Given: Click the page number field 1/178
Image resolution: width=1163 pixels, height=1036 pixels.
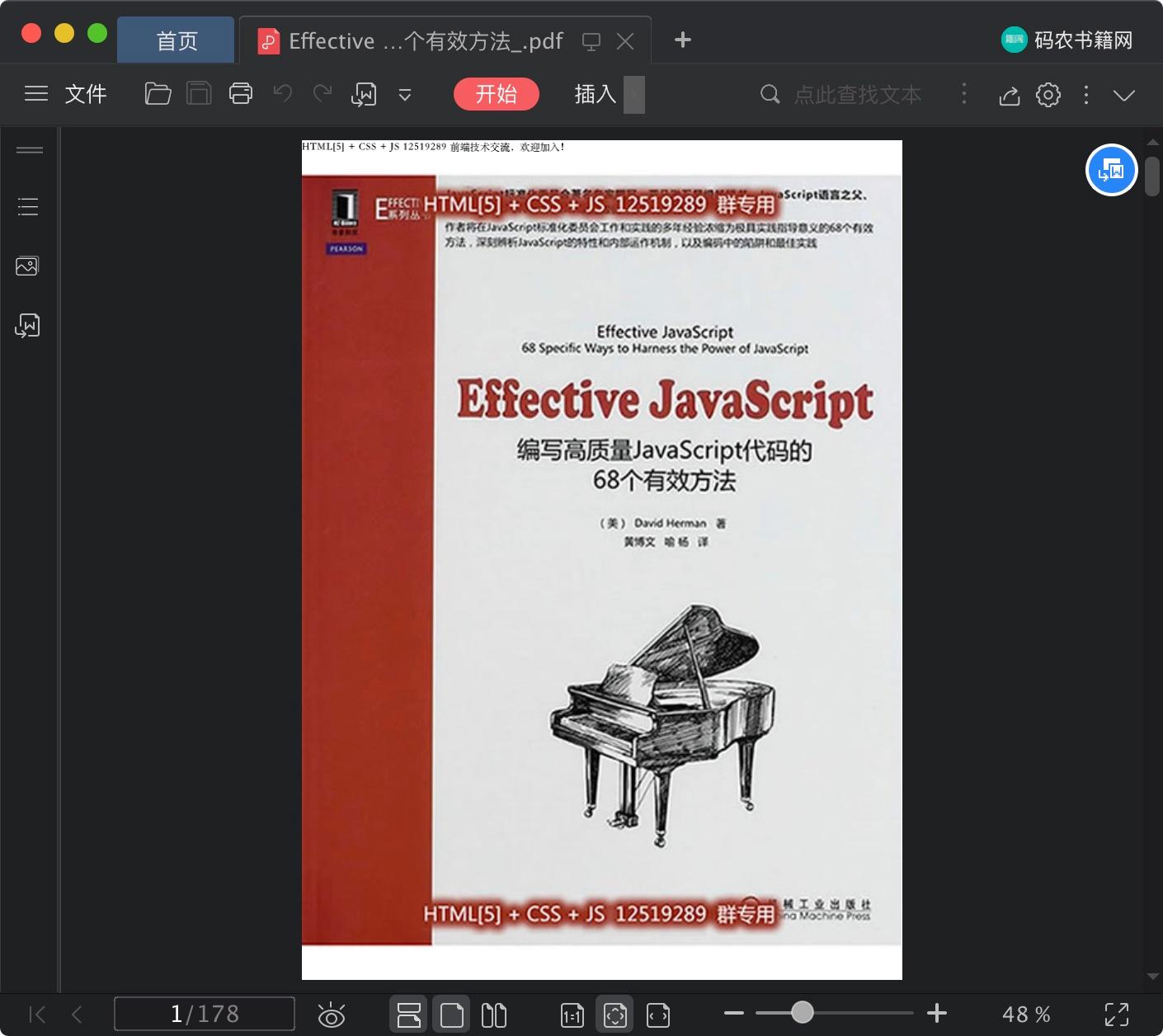Looking at the screenshot, I should click(x=205, y=1014).
